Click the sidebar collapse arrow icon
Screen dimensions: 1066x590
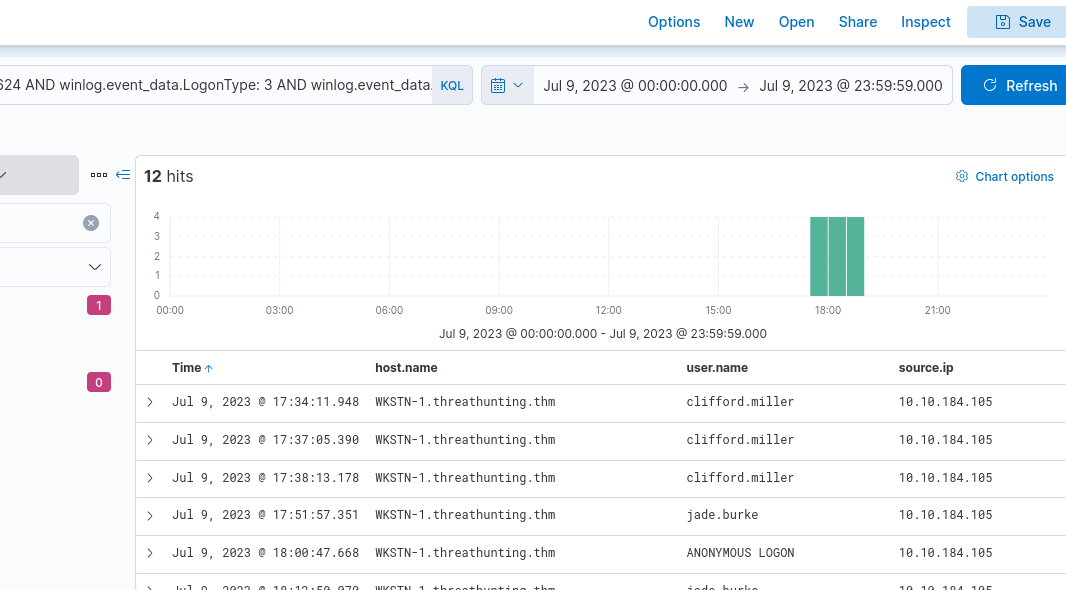point(123,175)
